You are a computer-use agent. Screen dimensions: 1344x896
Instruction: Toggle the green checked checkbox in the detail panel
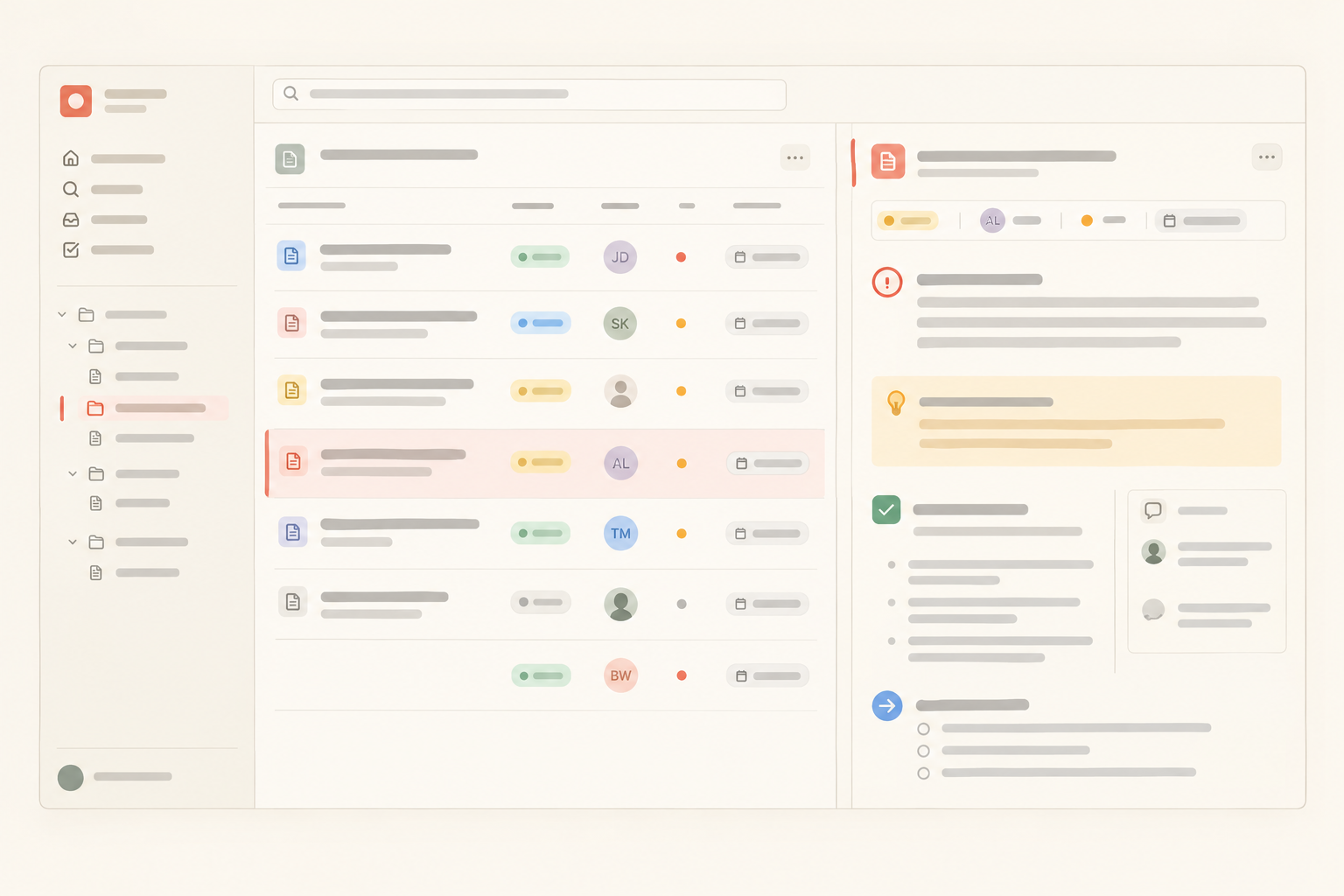point(886,509)
